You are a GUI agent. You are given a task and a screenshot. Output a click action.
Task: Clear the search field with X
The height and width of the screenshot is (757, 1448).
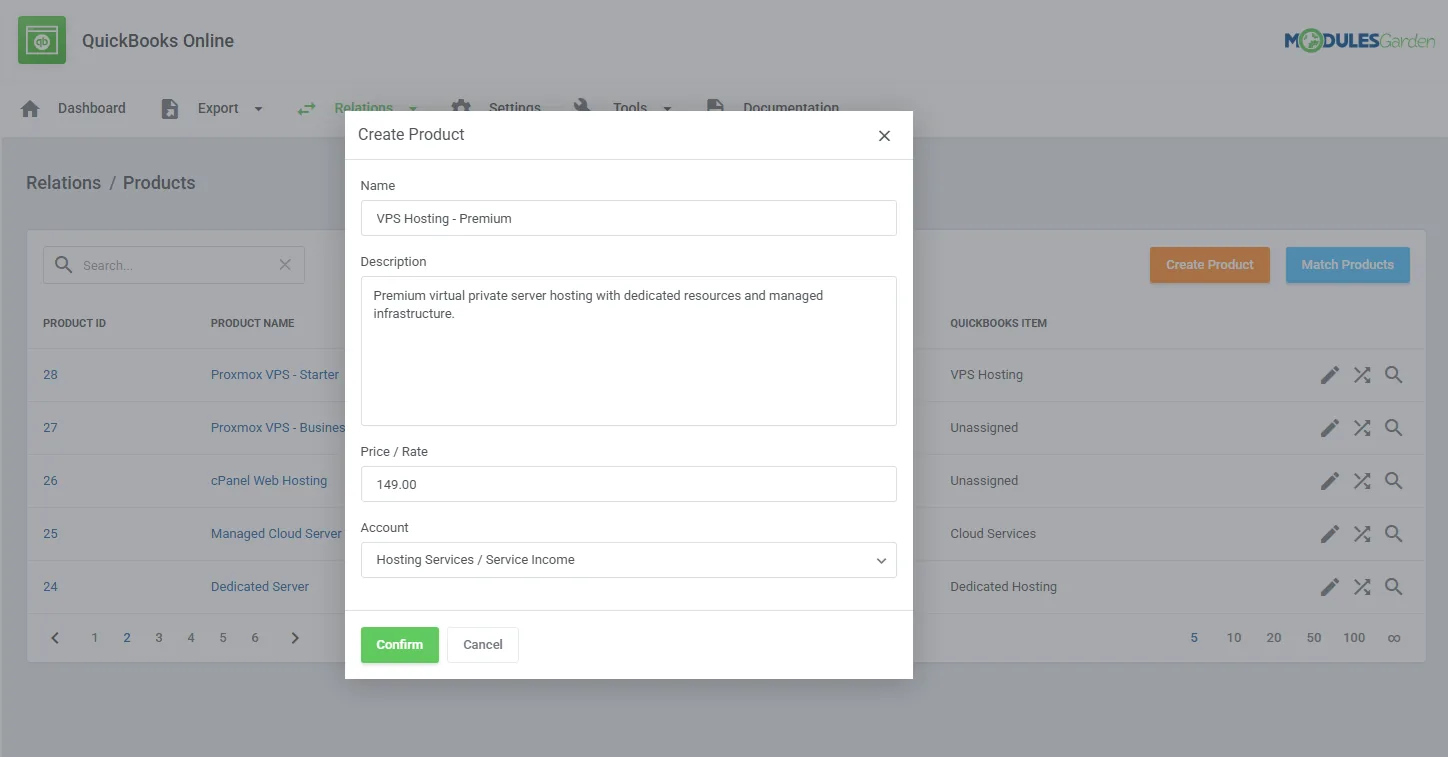point(285,265)
